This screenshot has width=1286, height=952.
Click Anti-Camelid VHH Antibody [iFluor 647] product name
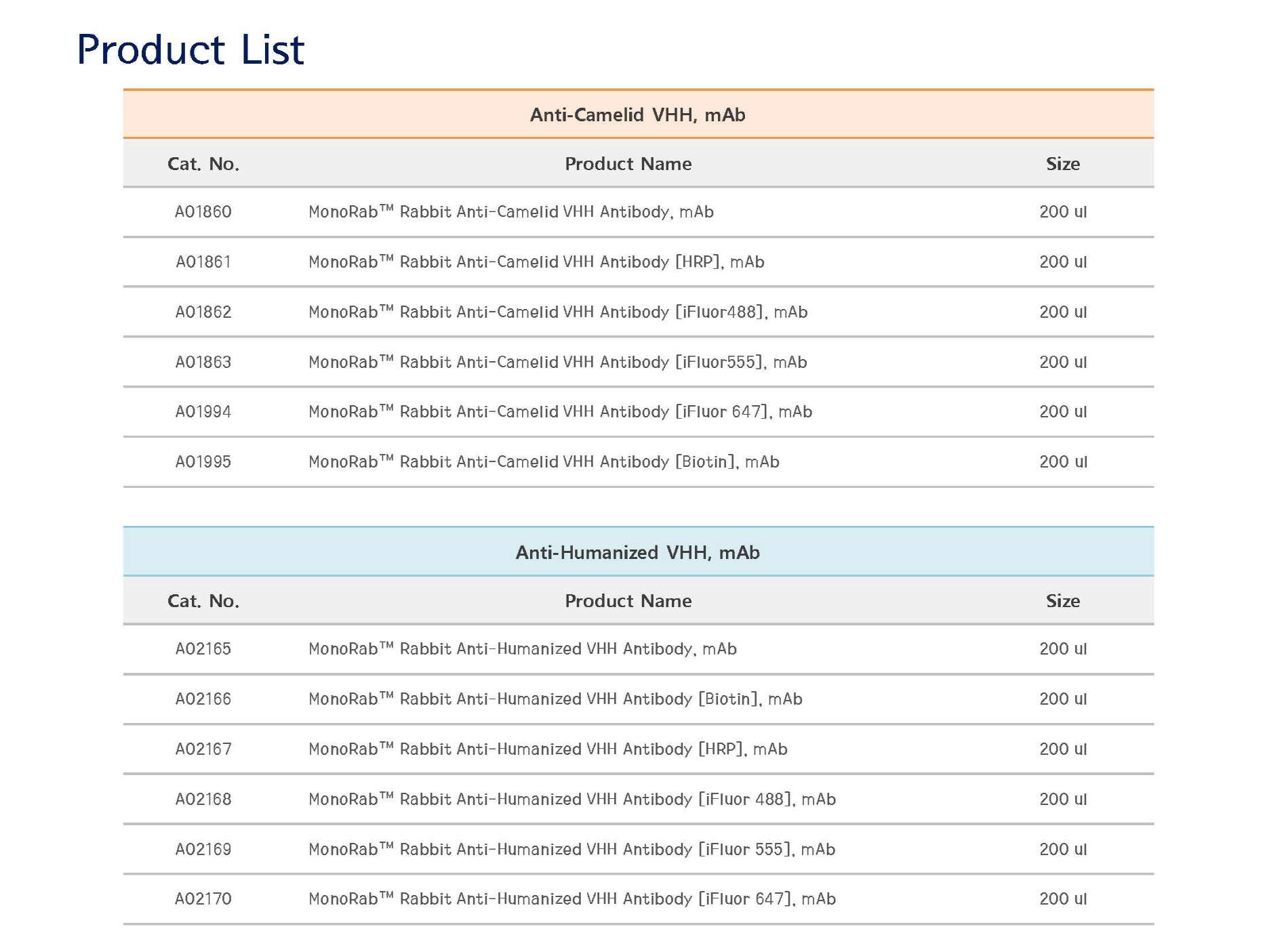tap(561, 411)
